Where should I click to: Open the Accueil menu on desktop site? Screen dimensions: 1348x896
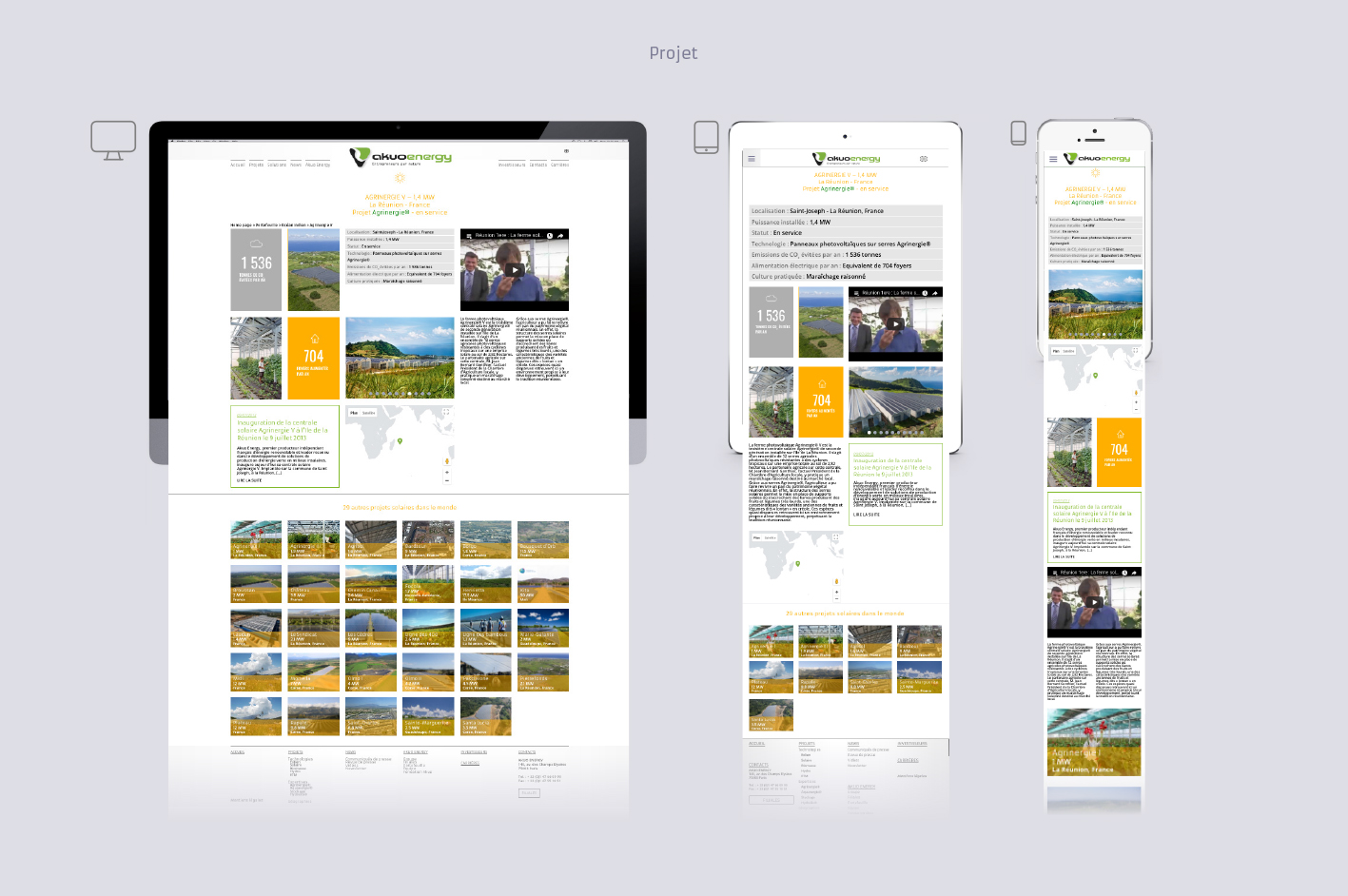237,165
